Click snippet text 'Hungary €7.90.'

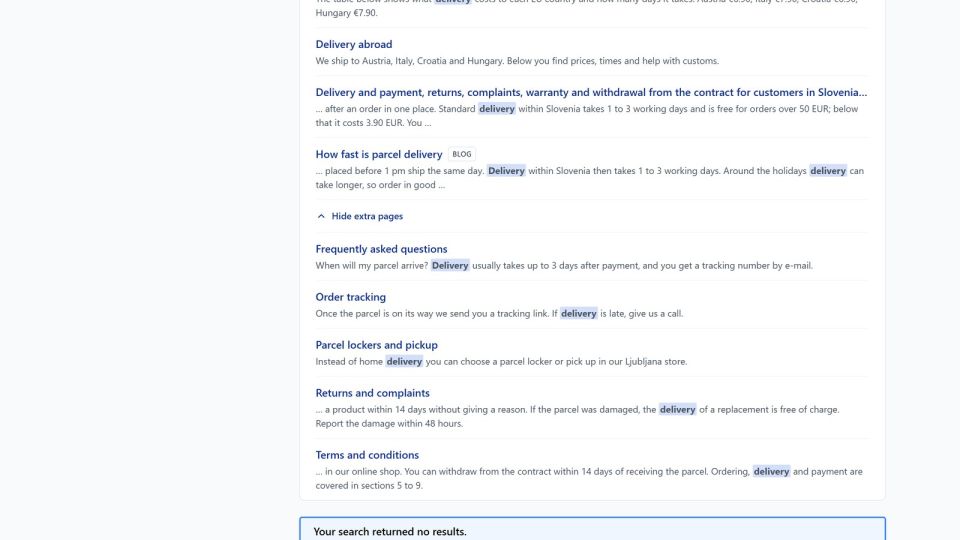click(x=347, y=13)
